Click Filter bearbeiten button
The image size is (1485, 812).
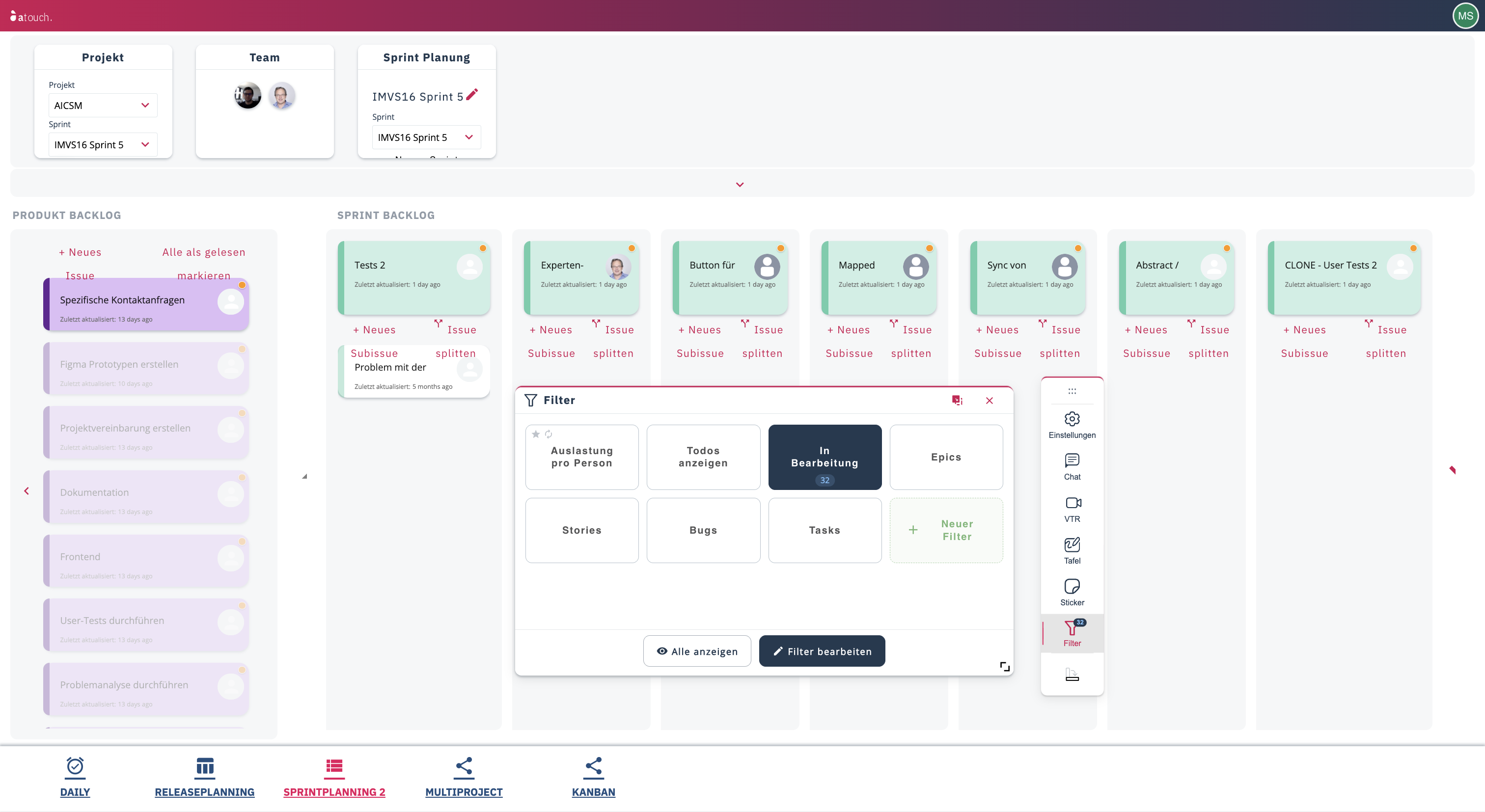pyautogui.click(x=822, y=651)
